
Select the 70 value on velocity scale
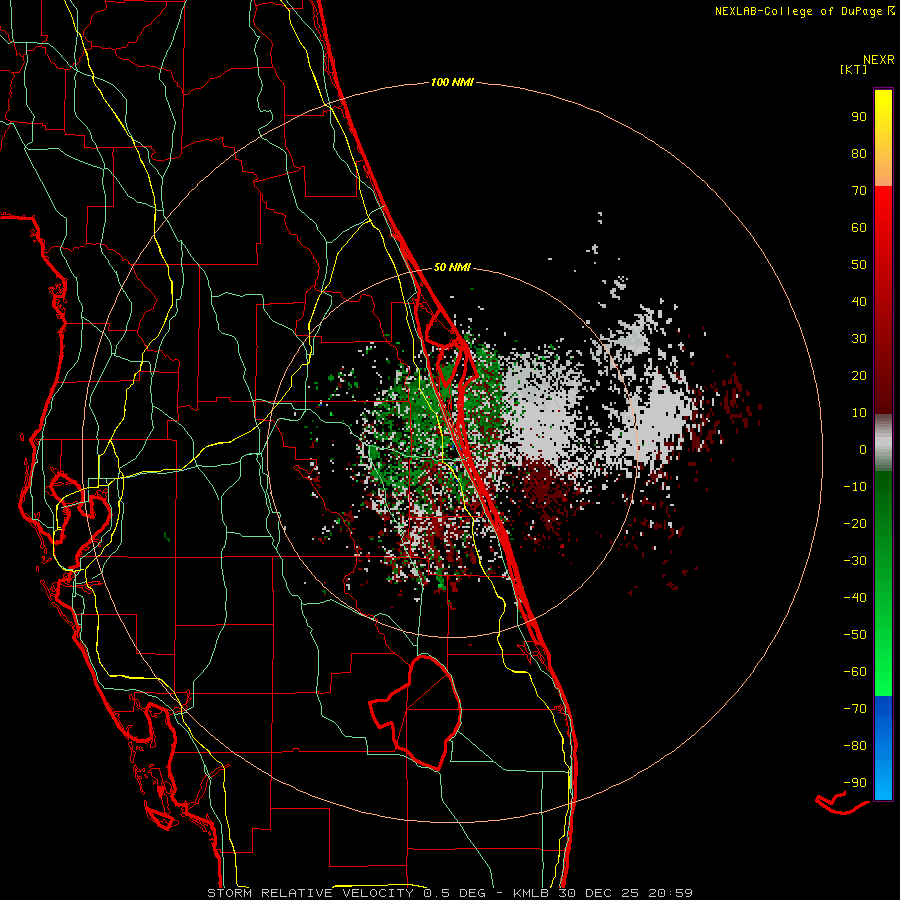click(859, 191)
